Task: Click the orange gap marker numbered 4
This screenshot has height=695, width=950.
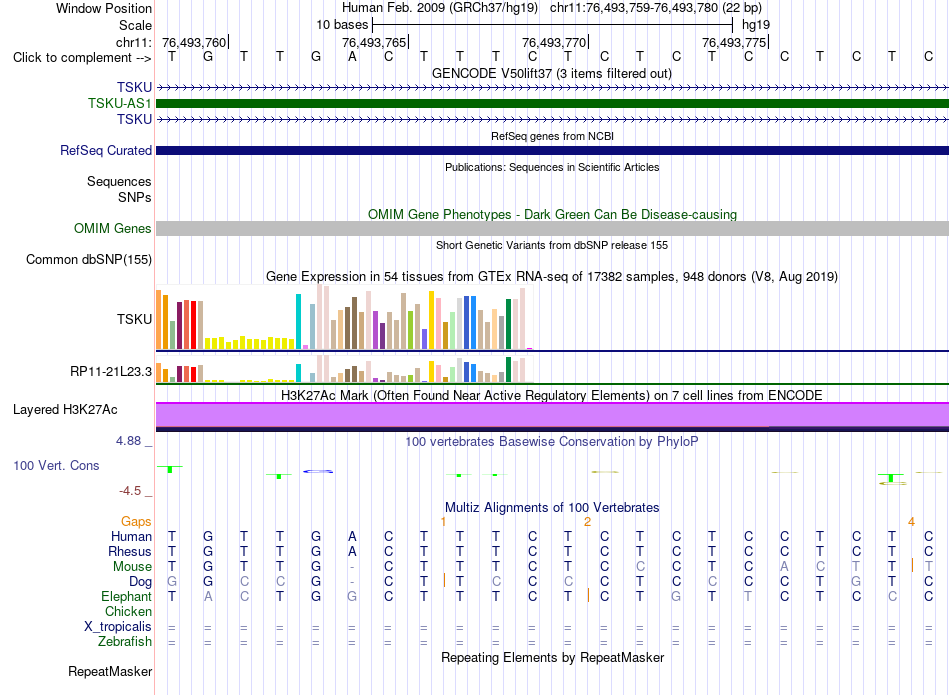Action: pos(911,522)
